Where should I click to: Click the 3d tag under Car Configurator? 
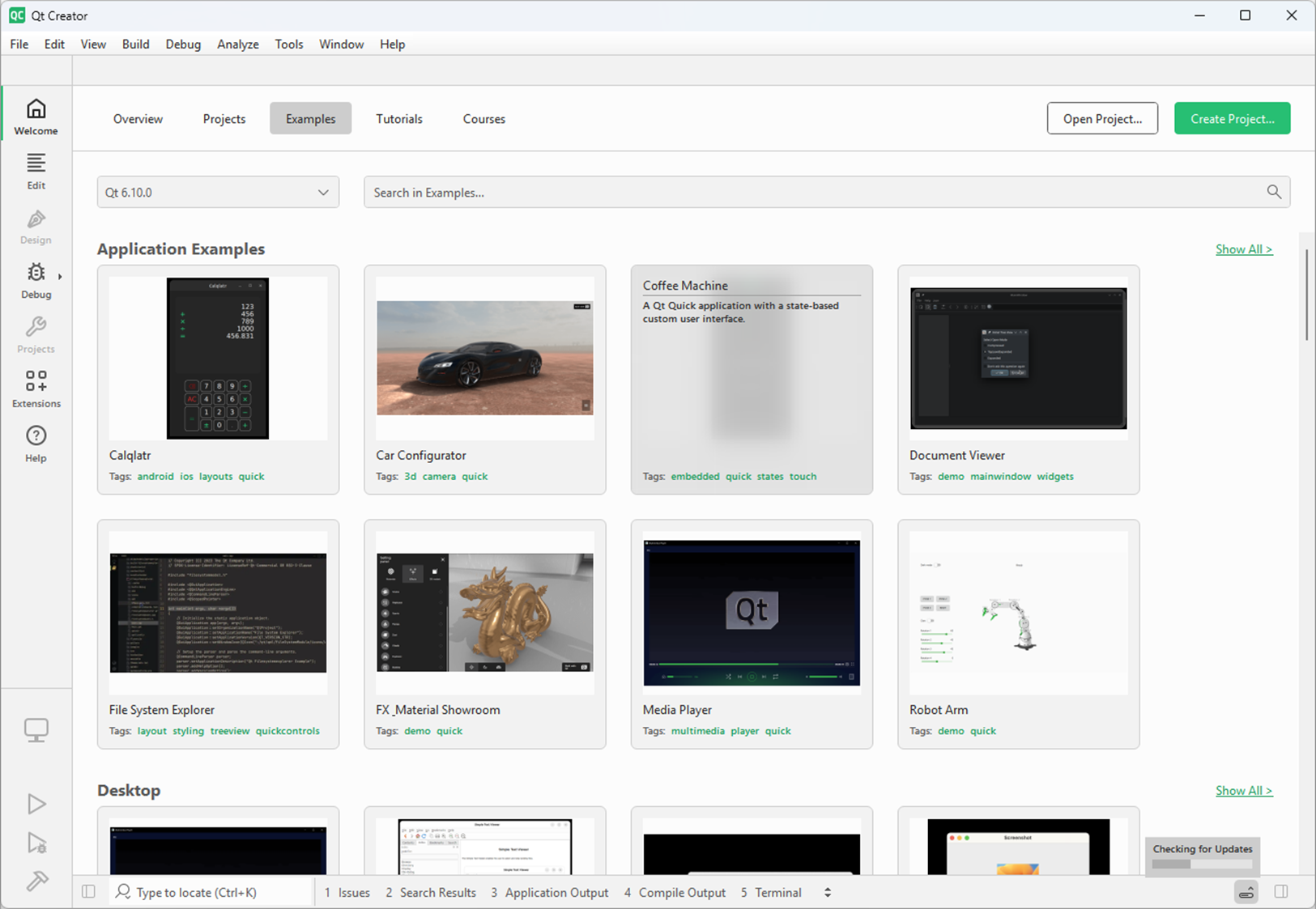click(x=411, y=477)
